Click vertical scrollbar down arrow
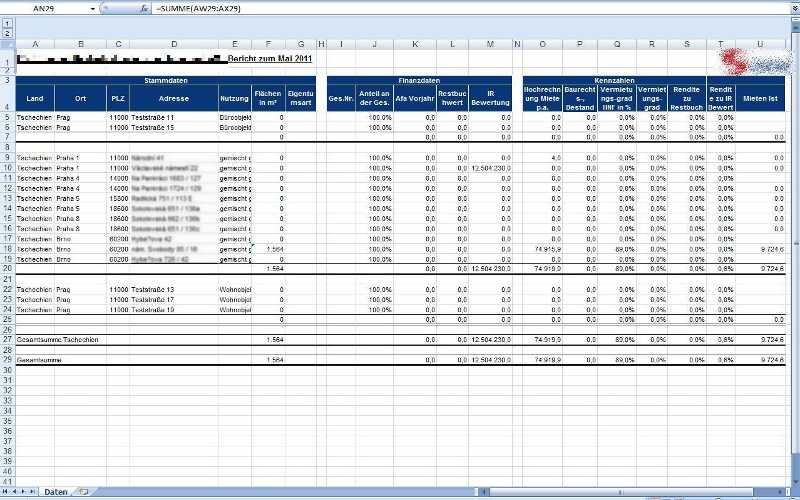800x500 pixels. tap(795, 483)
